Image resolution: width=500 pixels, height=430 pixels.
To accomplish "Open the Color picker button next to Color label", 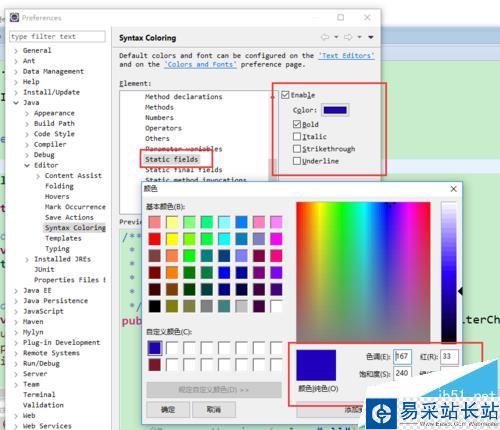I will [335, 110].
